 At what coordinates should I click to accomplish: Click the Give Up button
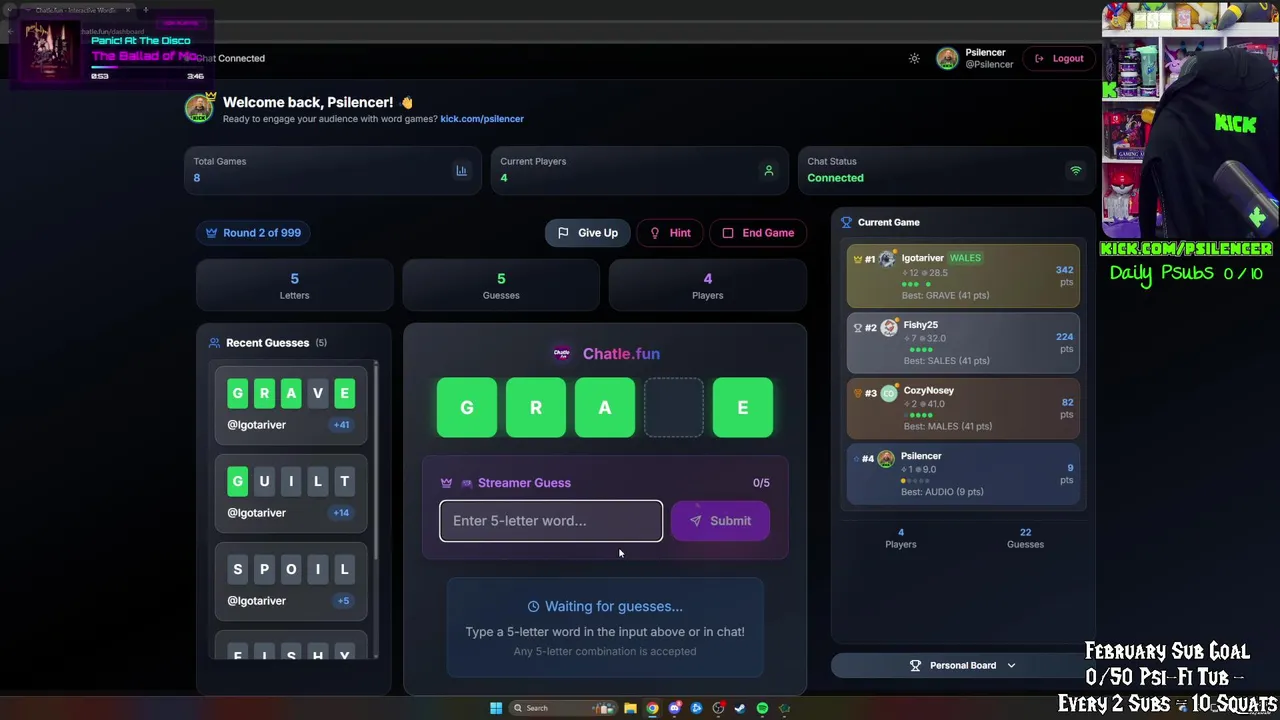coord(588,233)
